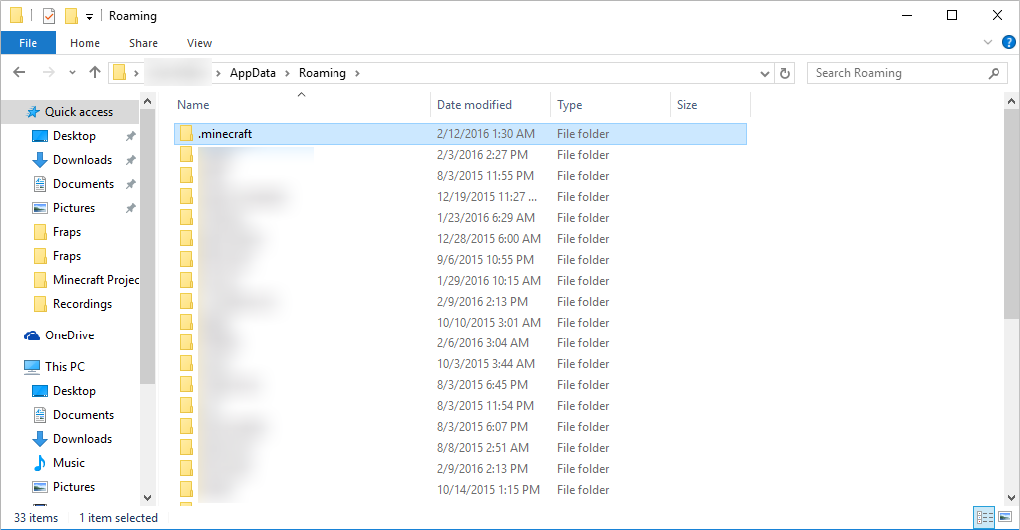Expand the address bar history dropdown
The width and height of the screenshot is (1020, 530).
[x=765, y=73]
